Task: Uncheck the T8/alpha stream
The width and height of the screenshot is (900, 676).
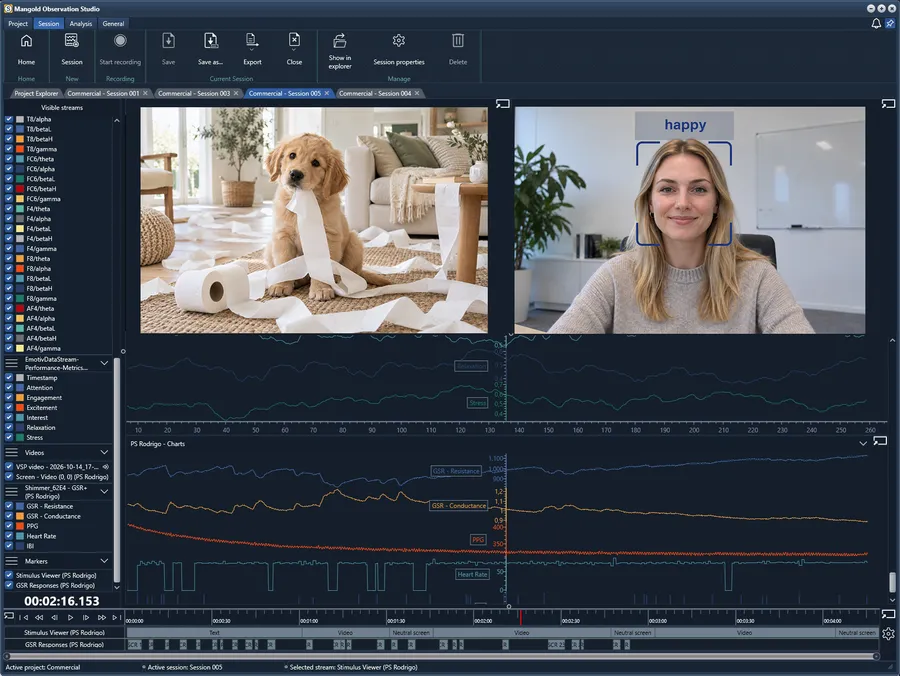Action: [9, 119]
